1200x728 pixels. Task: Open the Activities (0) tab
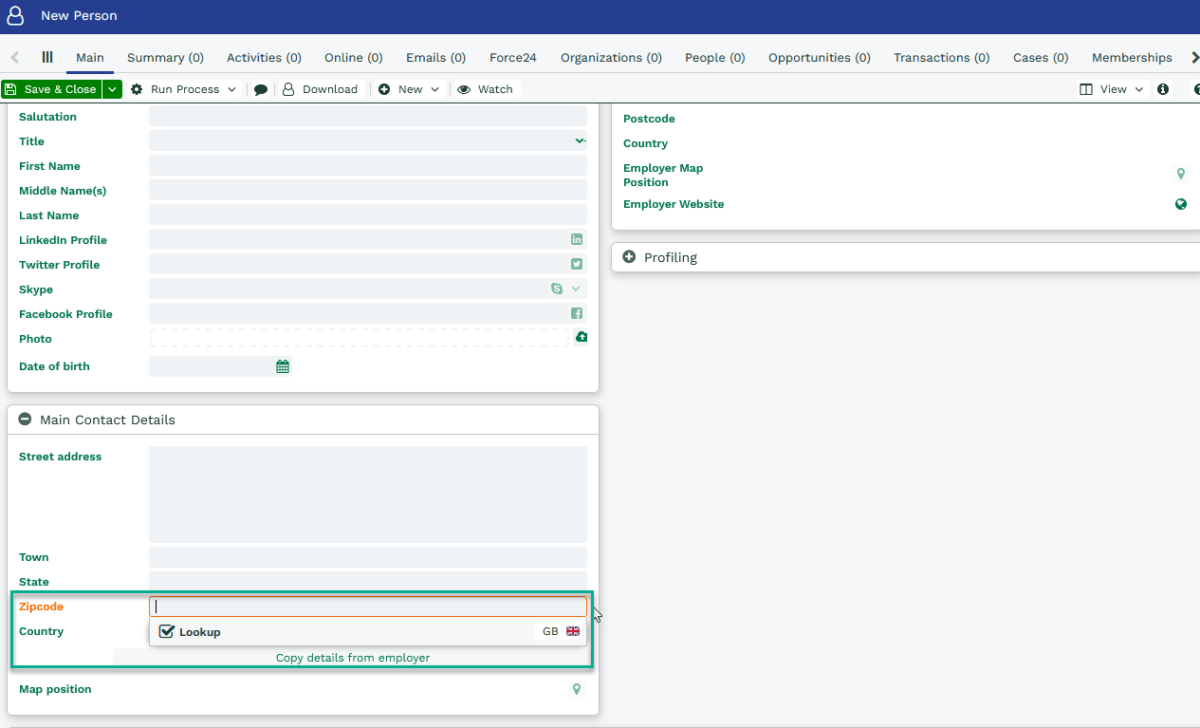264,58
